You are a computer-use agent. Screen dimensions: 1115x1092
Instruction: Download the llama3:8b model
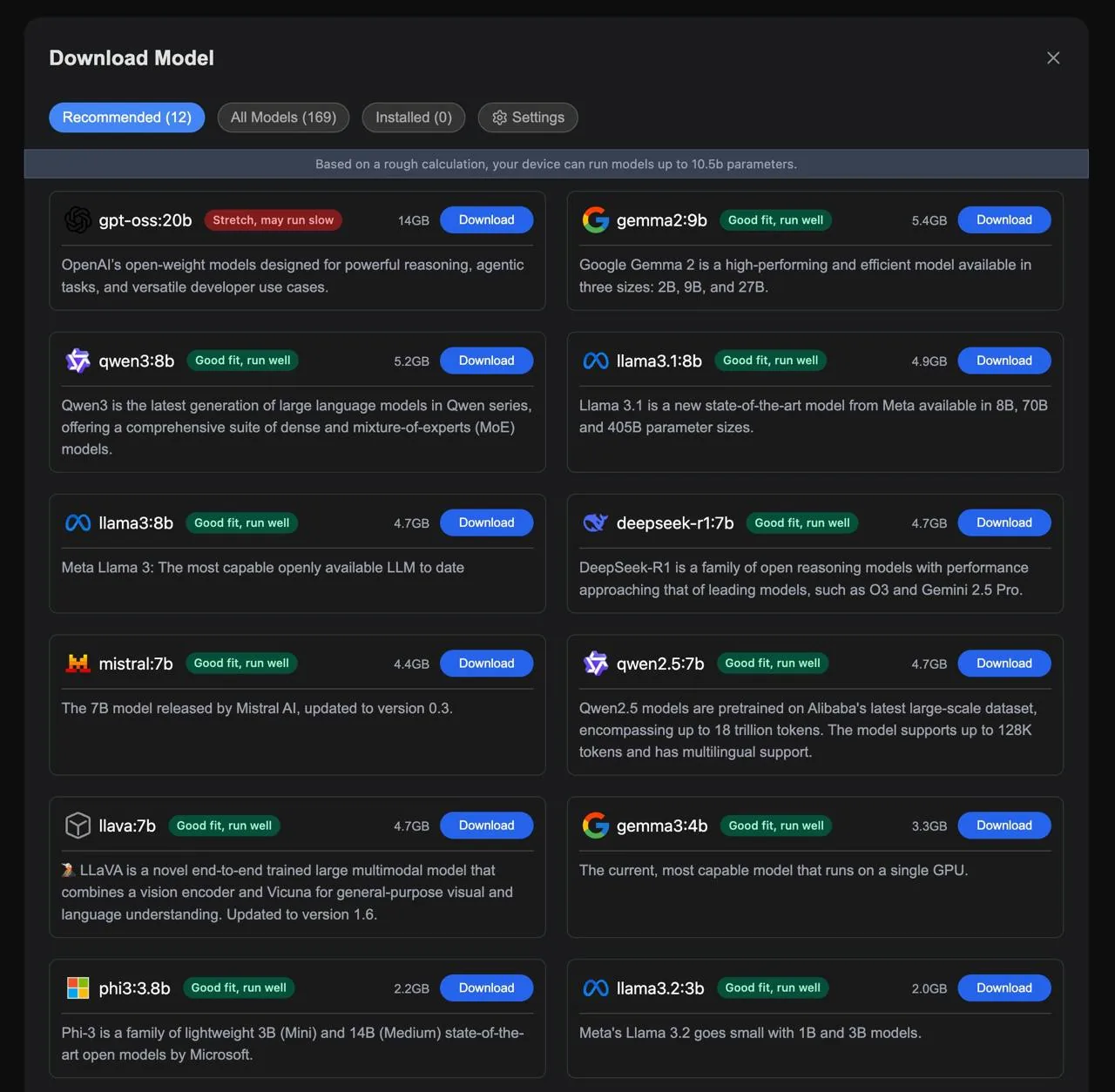coord(487,522)
